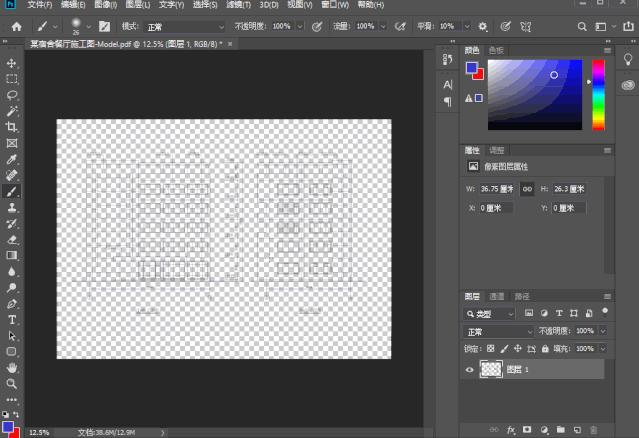
Task: Pick the Eyedropper tool
Action: (12, 159)
